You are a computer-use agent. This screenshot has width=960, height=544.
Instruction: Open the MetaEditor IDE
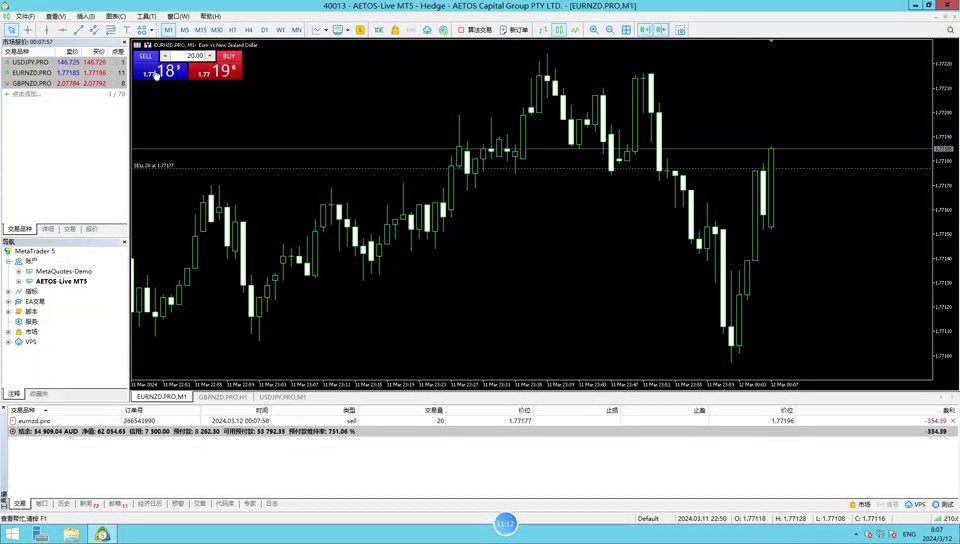pyautogui.click(x=379, y=30)
